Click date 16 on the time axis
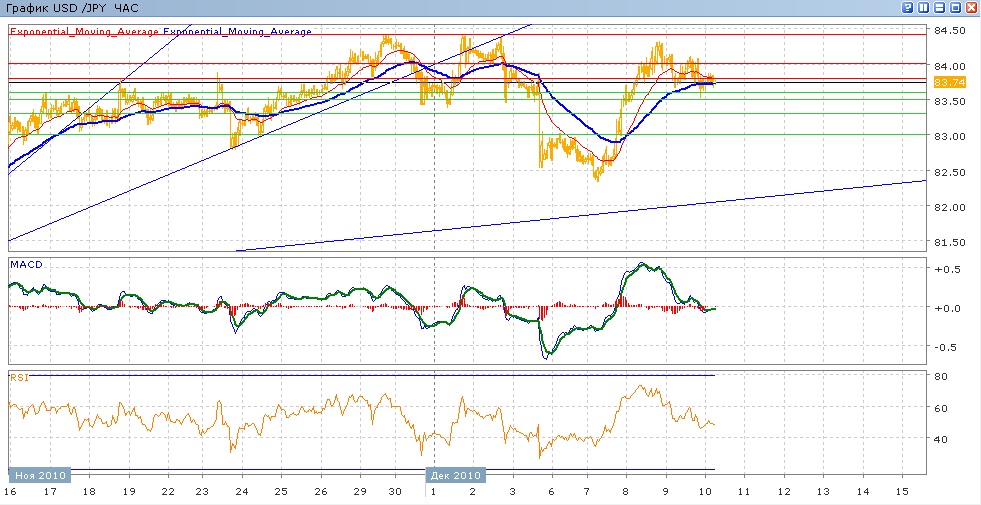The image size is (981, 505). tap(10, 493)
